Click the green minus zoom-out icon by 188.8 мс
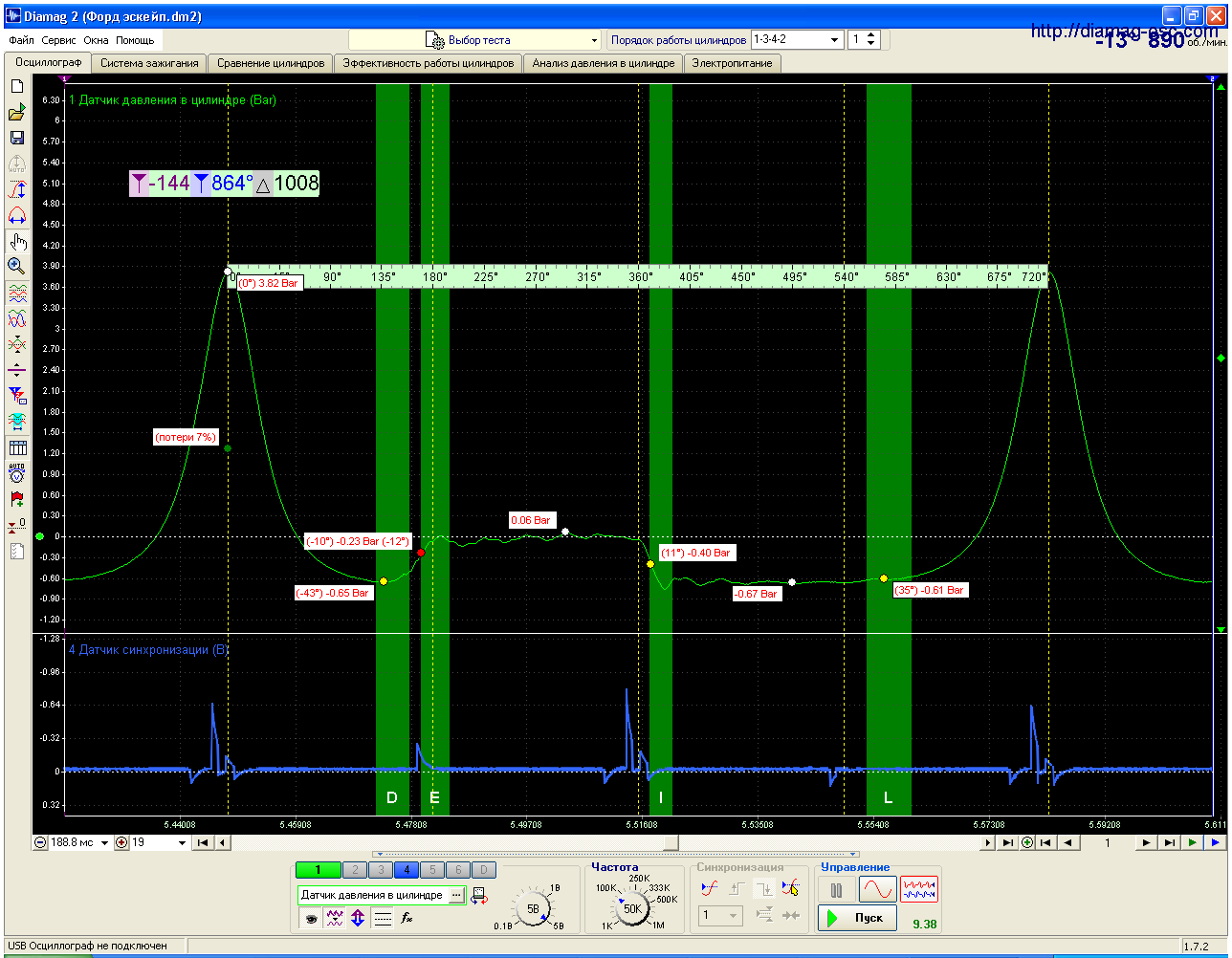1232x958 pixels. (x=40, y=842)
